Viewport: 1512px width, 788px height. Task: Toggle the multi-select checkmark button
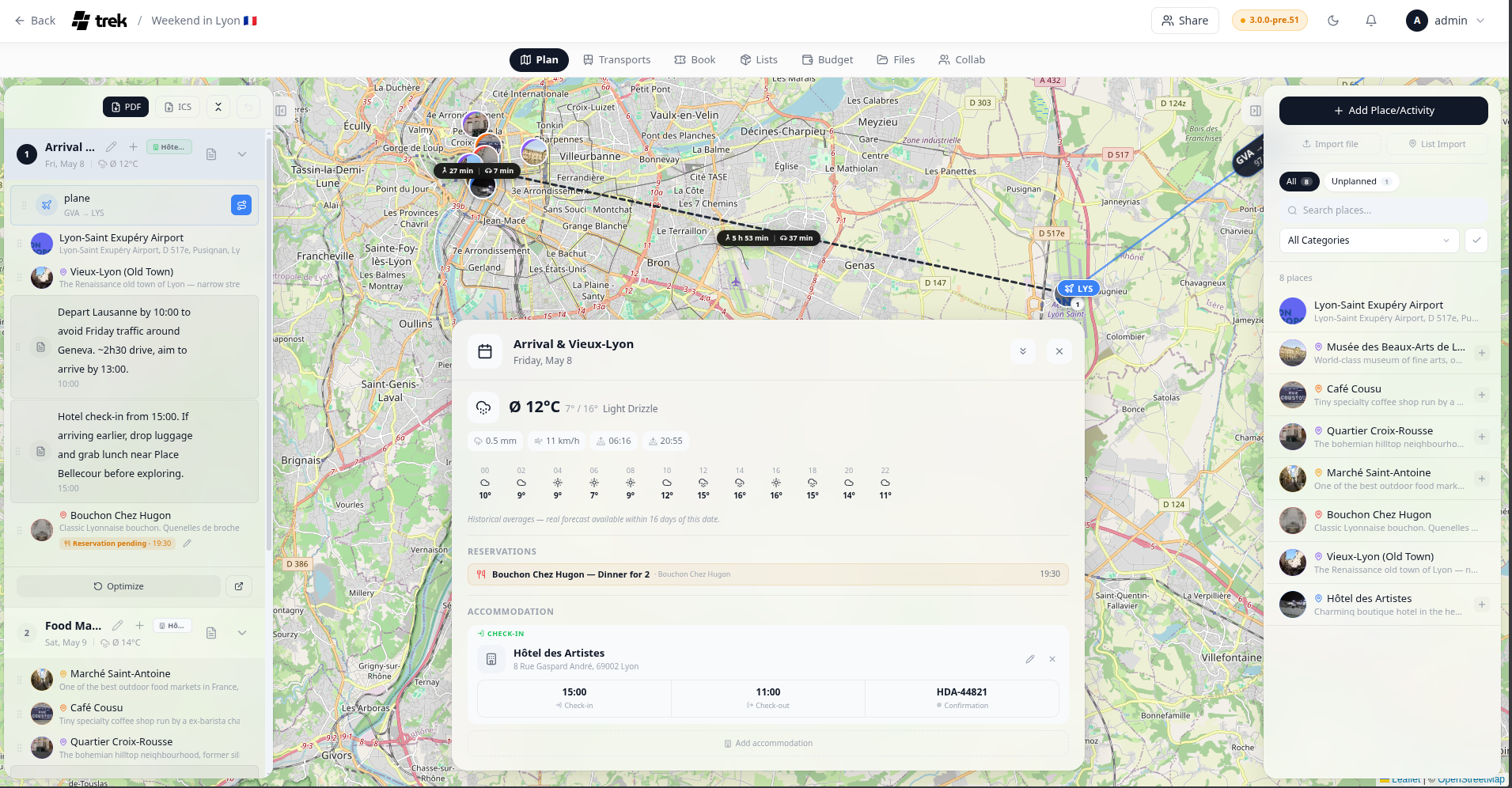coord(1476,241)
